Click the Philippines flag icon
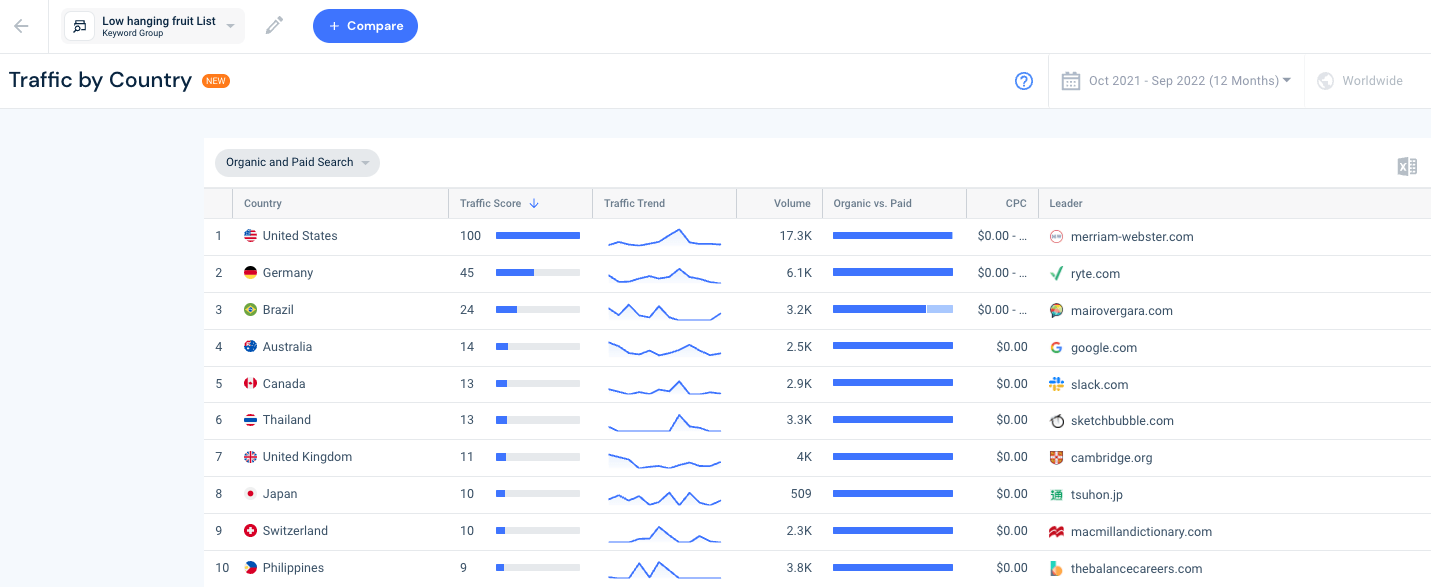This screenshot has width=1431, height=587. click(251, 568)
